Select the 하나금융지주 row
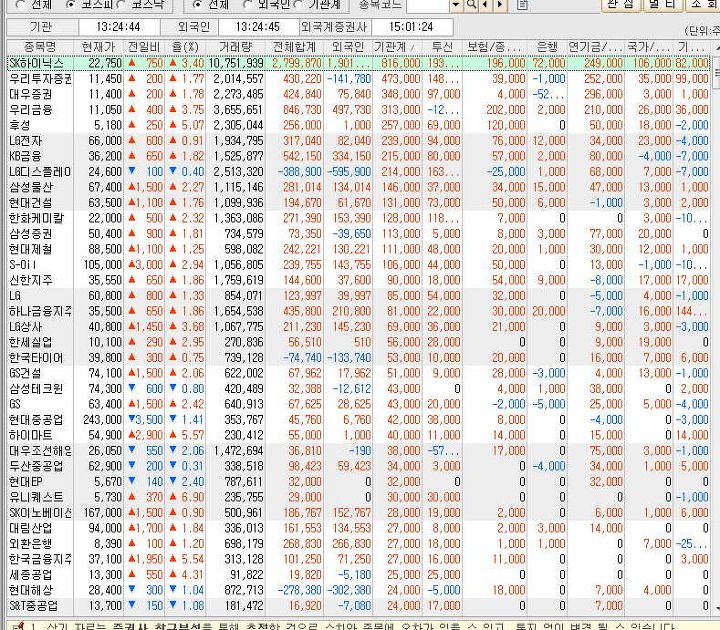 pos(359,311)
